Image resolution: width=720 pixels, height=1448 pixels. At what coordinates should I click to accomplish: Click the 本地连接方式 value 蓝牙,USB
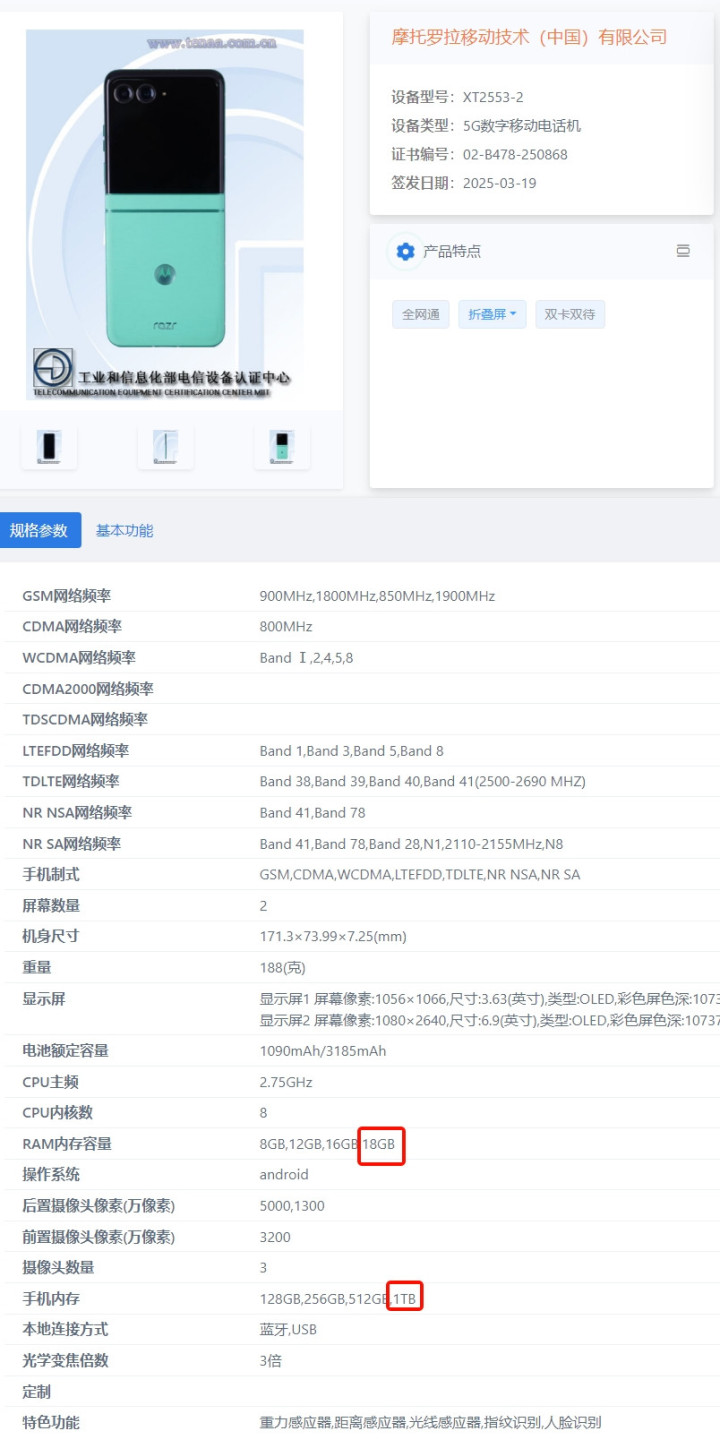(289, 1330)
